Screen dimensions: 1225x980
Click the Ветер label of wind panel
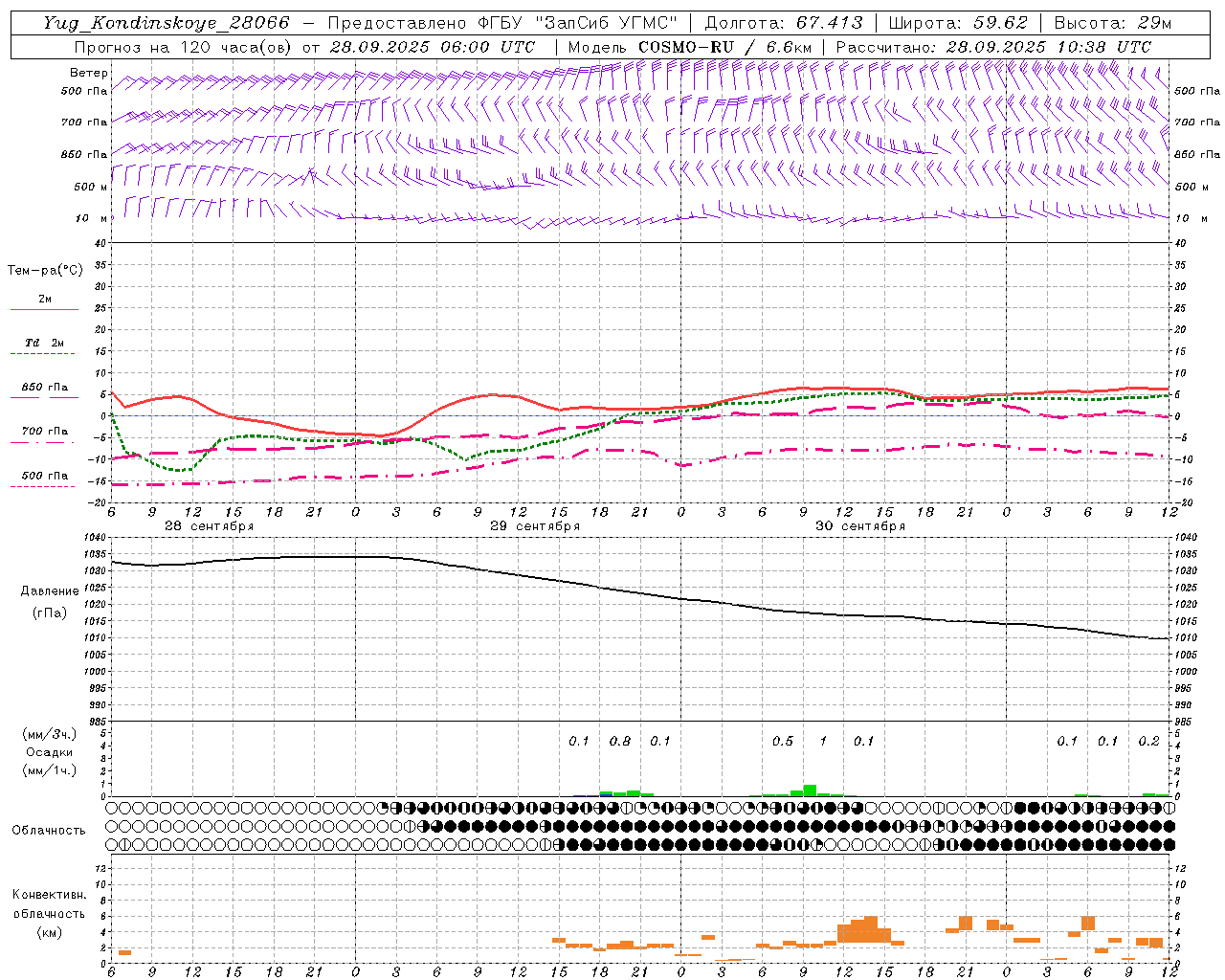click(x=89, y=73)
